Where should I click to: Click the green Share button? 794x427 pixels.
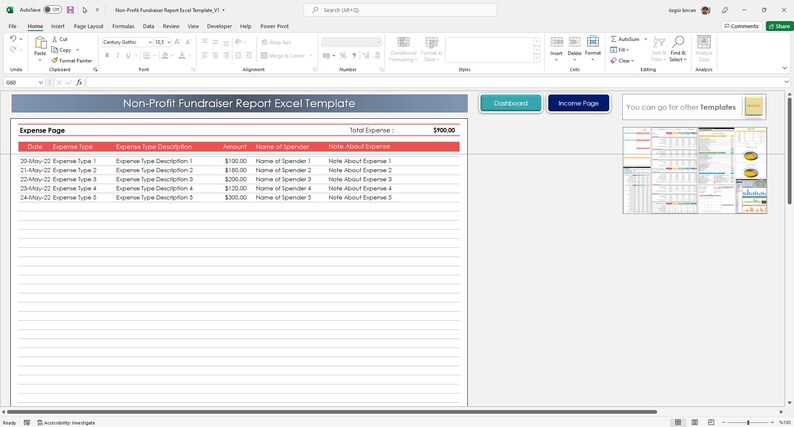click(x=779, y=26)
